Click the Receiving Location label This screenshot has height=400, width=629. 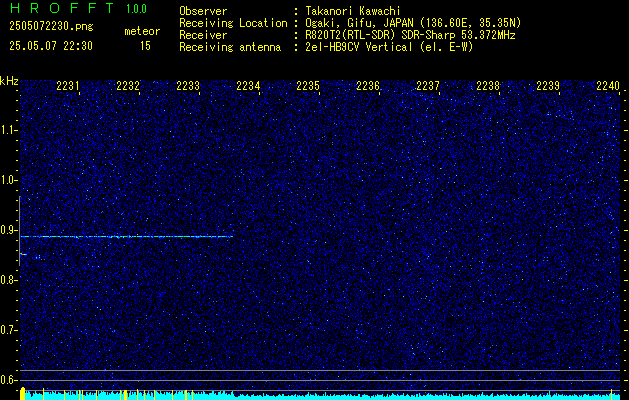[233, 23]
